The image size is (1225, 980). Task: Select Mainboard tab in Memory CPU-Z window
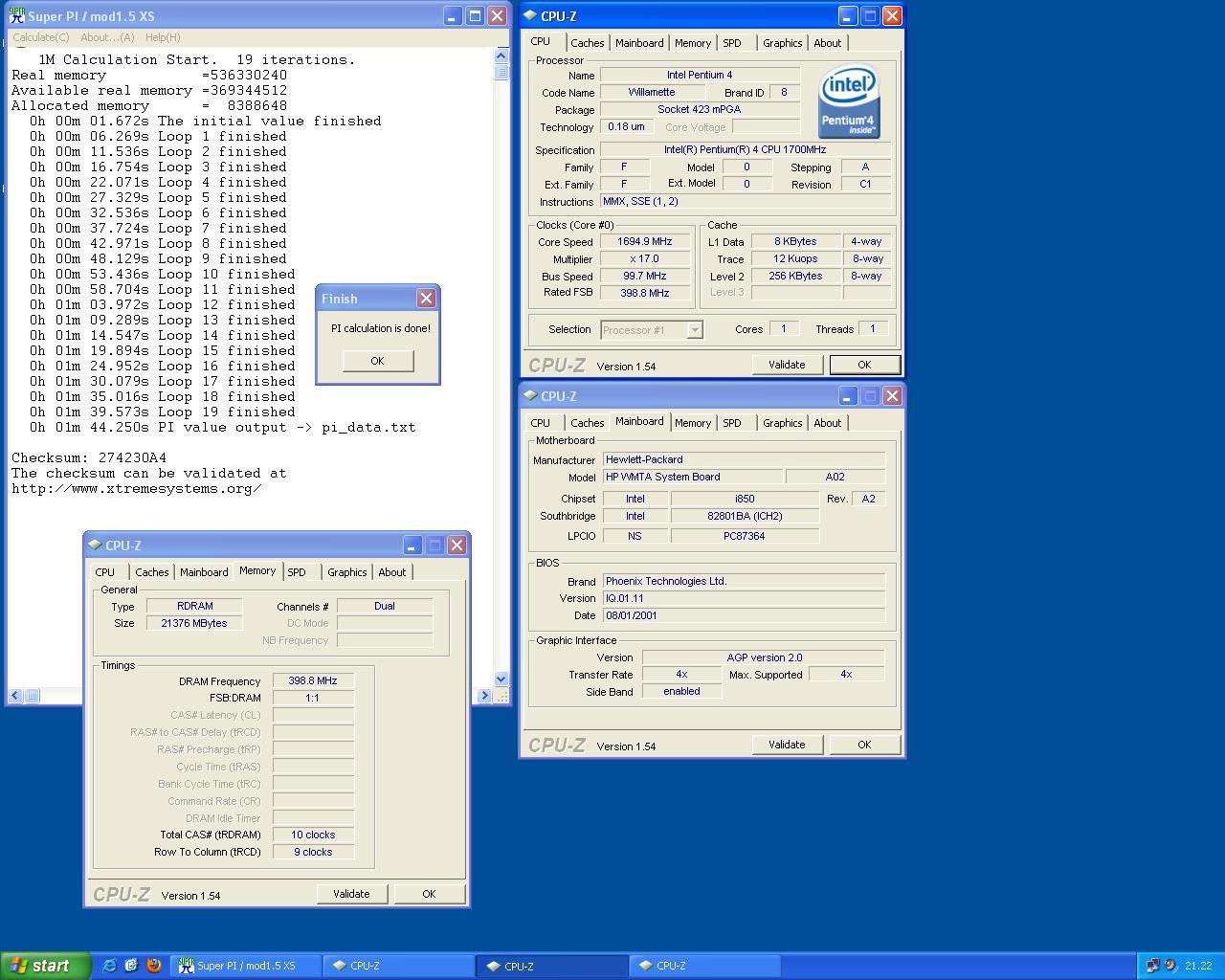(204, 572)
